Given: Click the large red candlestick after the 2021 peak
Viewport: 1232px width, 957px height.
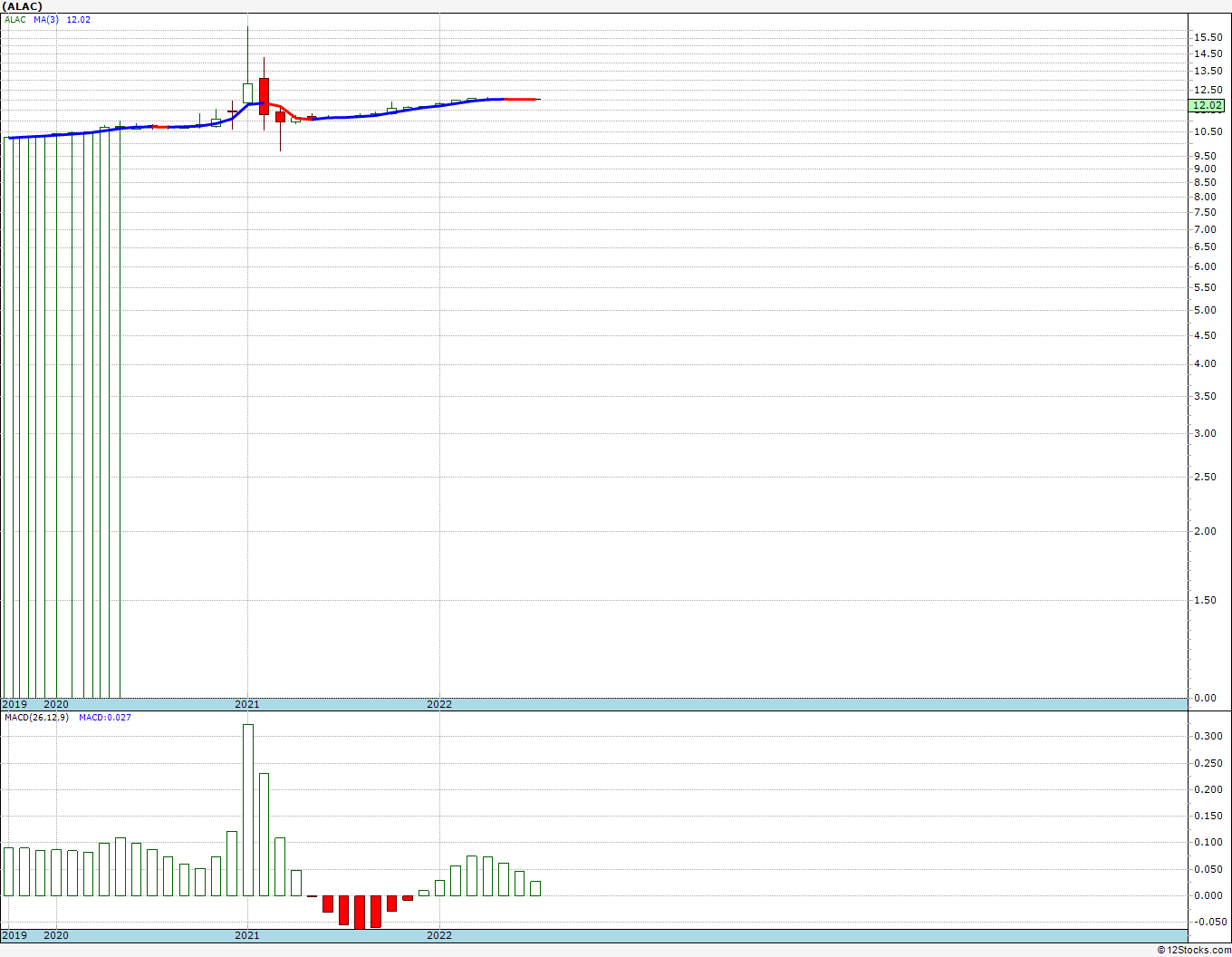Looking at the screenshot, I should point(264,96).
